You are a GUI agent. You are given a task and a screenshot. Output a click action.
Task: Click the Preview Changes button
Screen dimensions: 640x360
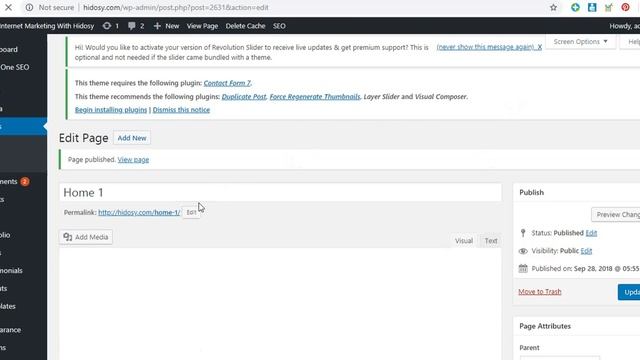[616, 215]
